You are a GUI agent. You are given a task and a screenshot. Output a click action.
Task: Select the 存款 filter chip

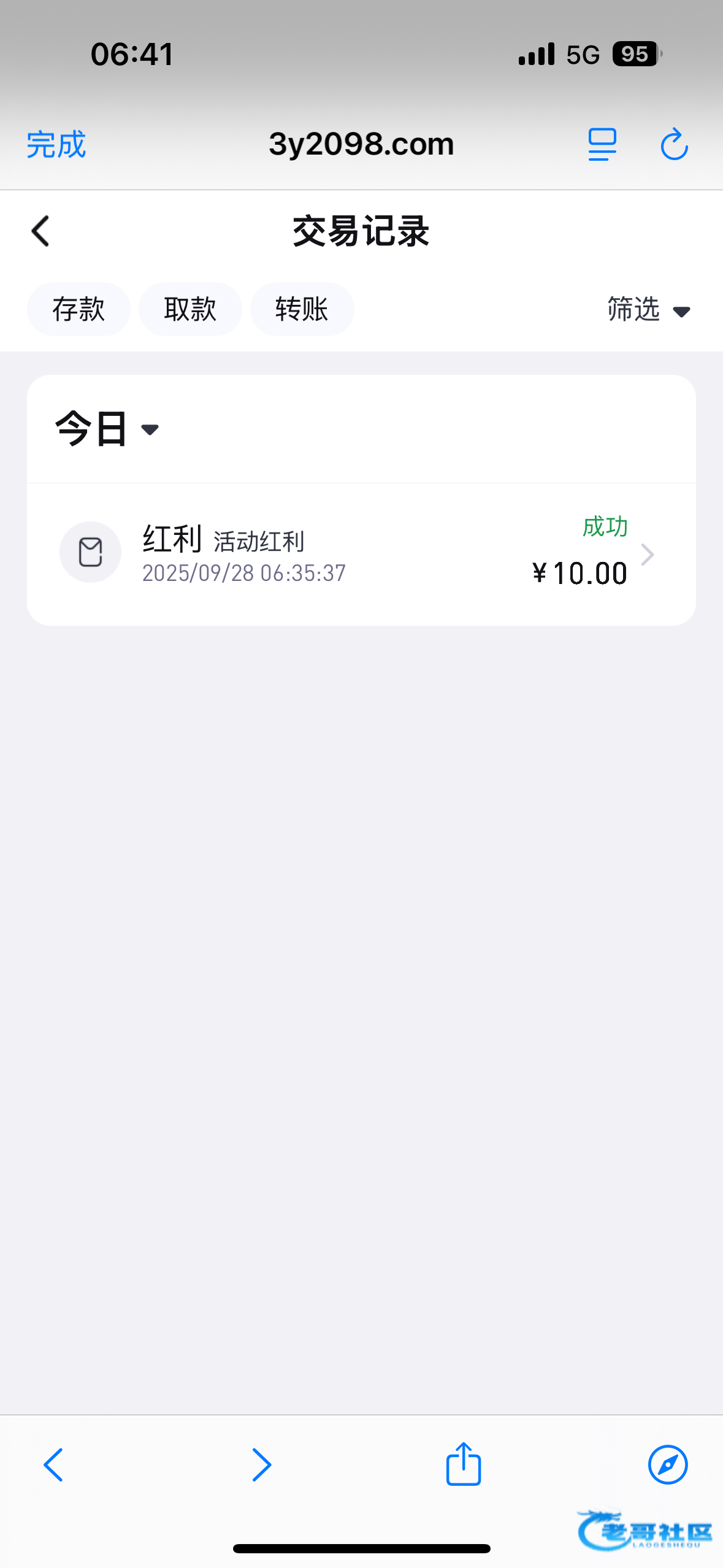pos(78,309)
